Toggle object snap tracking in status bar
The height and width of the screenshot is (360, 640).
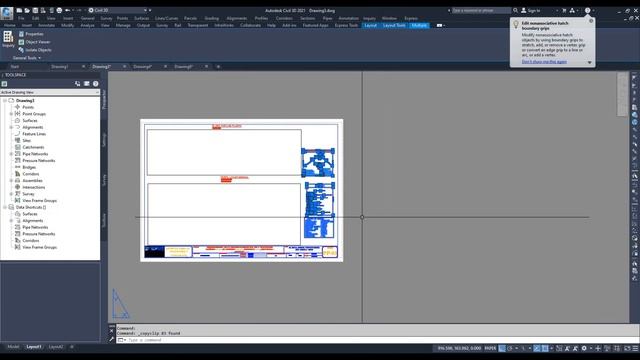[x=537, y=348]
